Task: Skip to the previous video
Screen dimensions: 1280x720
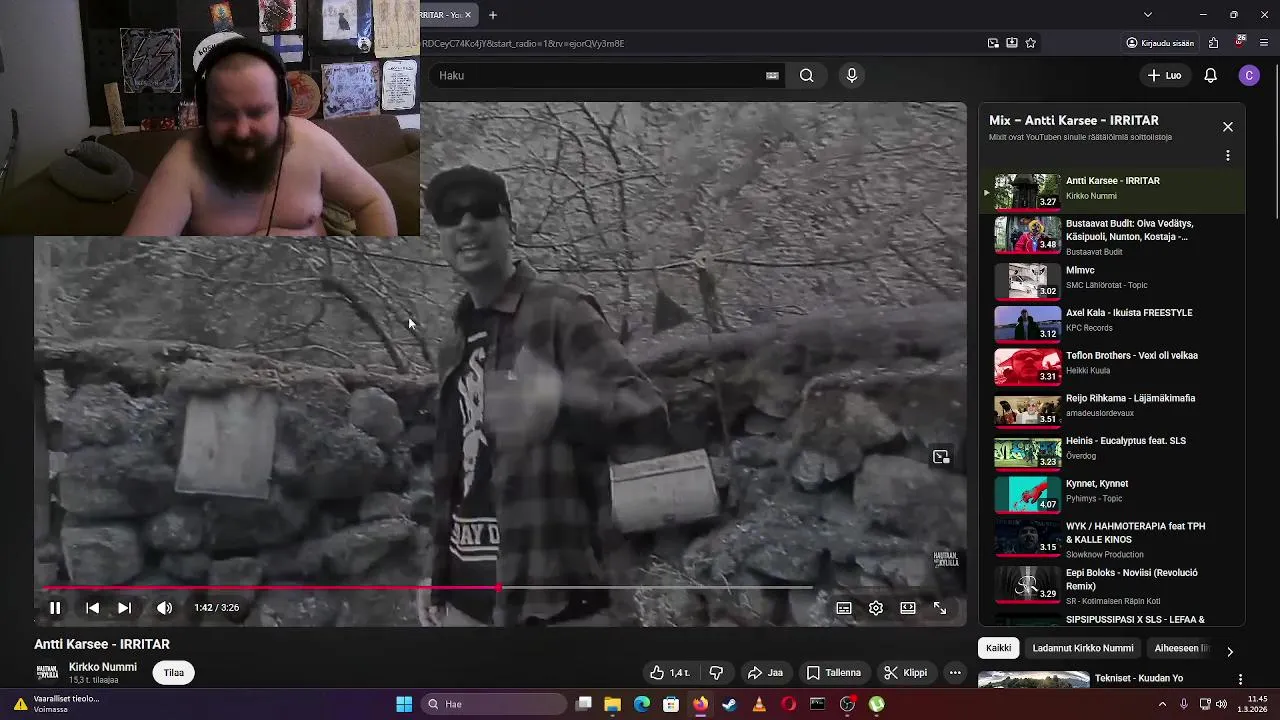Action: coord(92,608)
